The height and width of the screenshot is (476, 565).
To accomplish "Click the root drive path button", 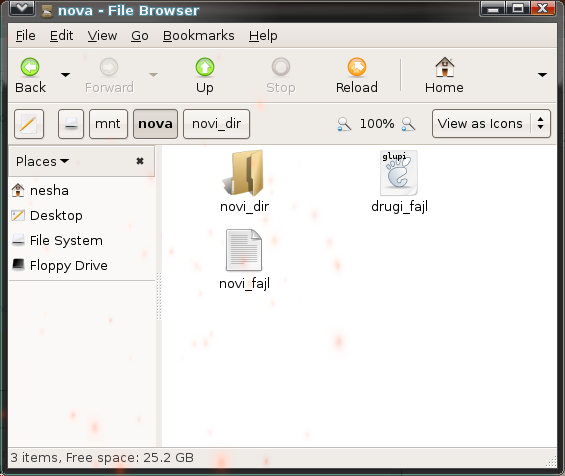I will tap(71, 124).
